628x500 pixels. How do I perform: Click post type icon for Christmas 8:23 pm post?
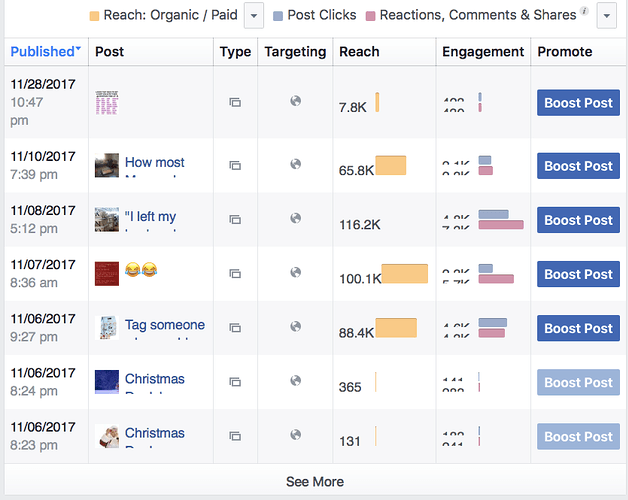(x=235, y=436)
